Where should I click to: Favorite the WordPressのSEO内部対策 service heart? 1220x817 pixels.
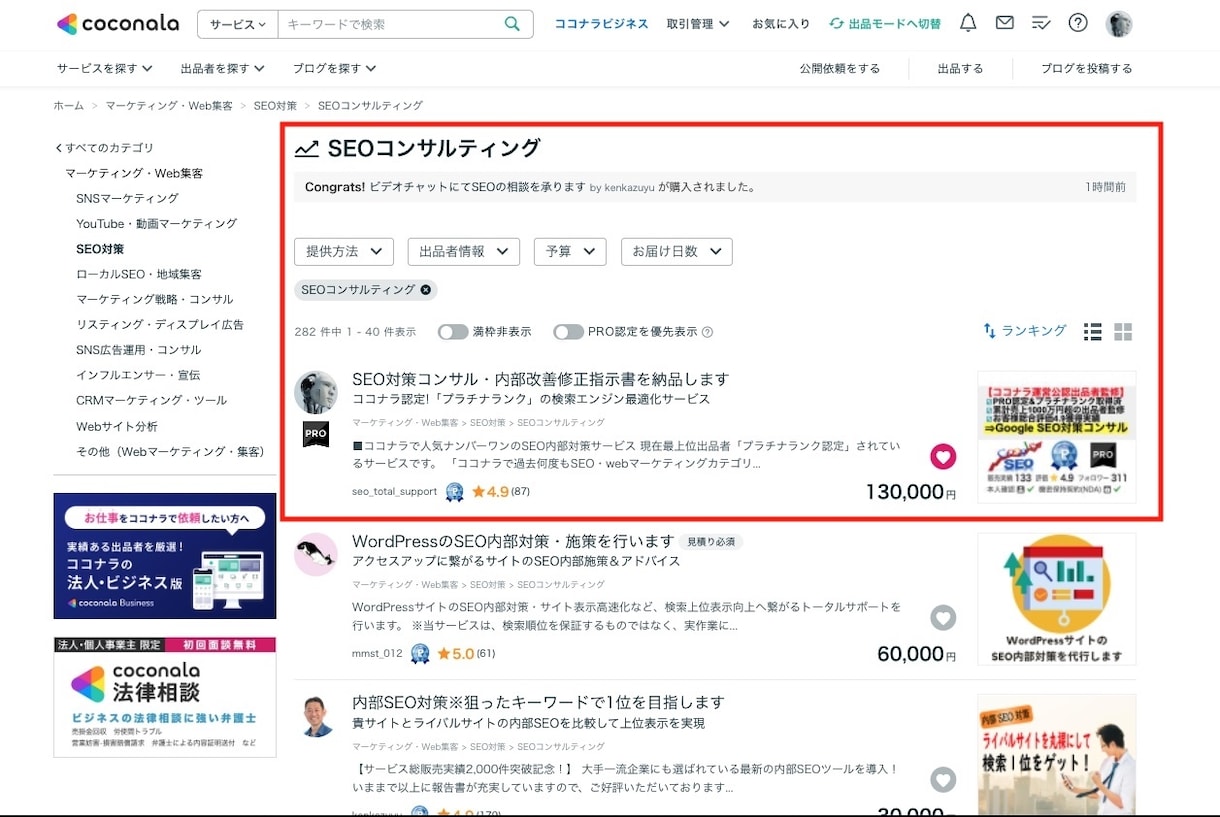click(x=943, y=618)
